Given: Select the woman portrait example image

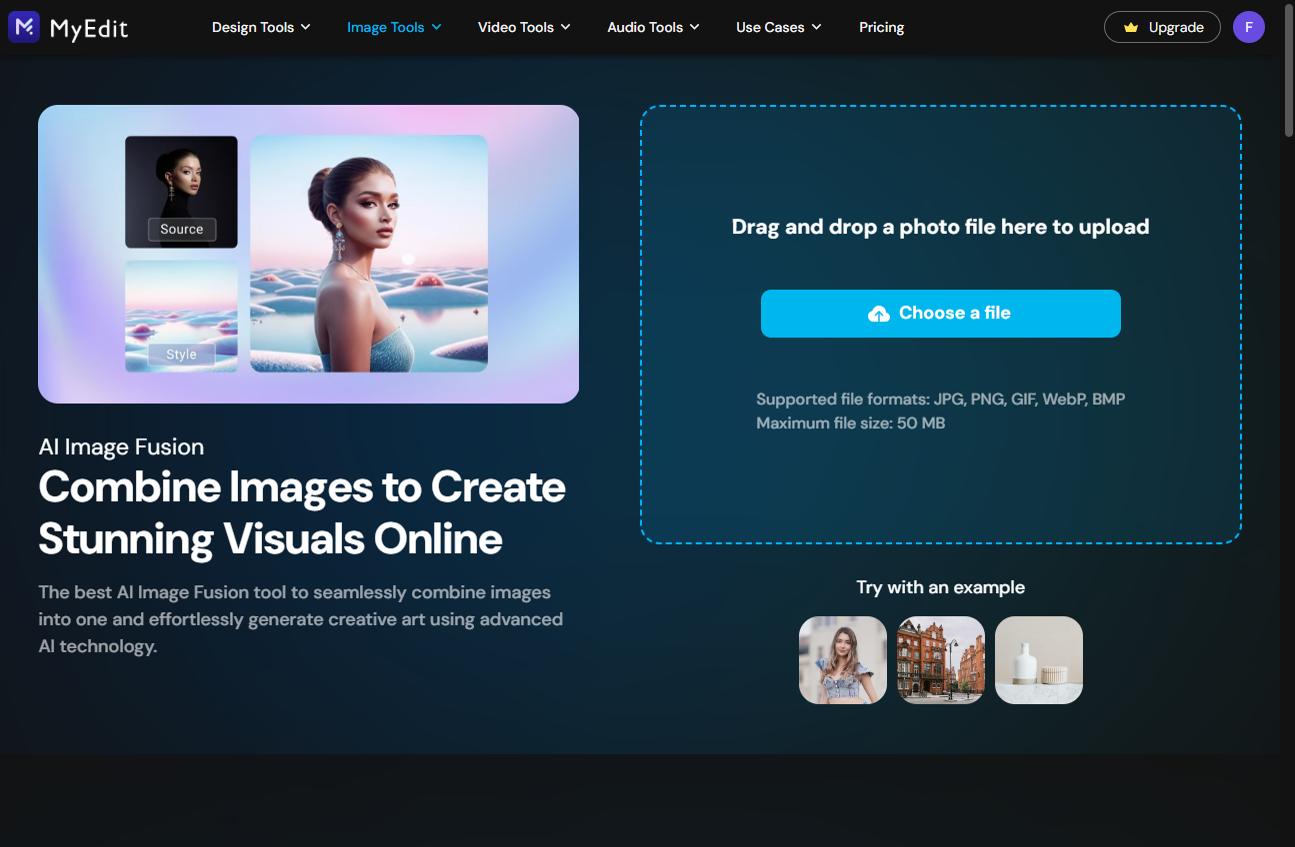Looking at the screenshot, I should (842, 659).
